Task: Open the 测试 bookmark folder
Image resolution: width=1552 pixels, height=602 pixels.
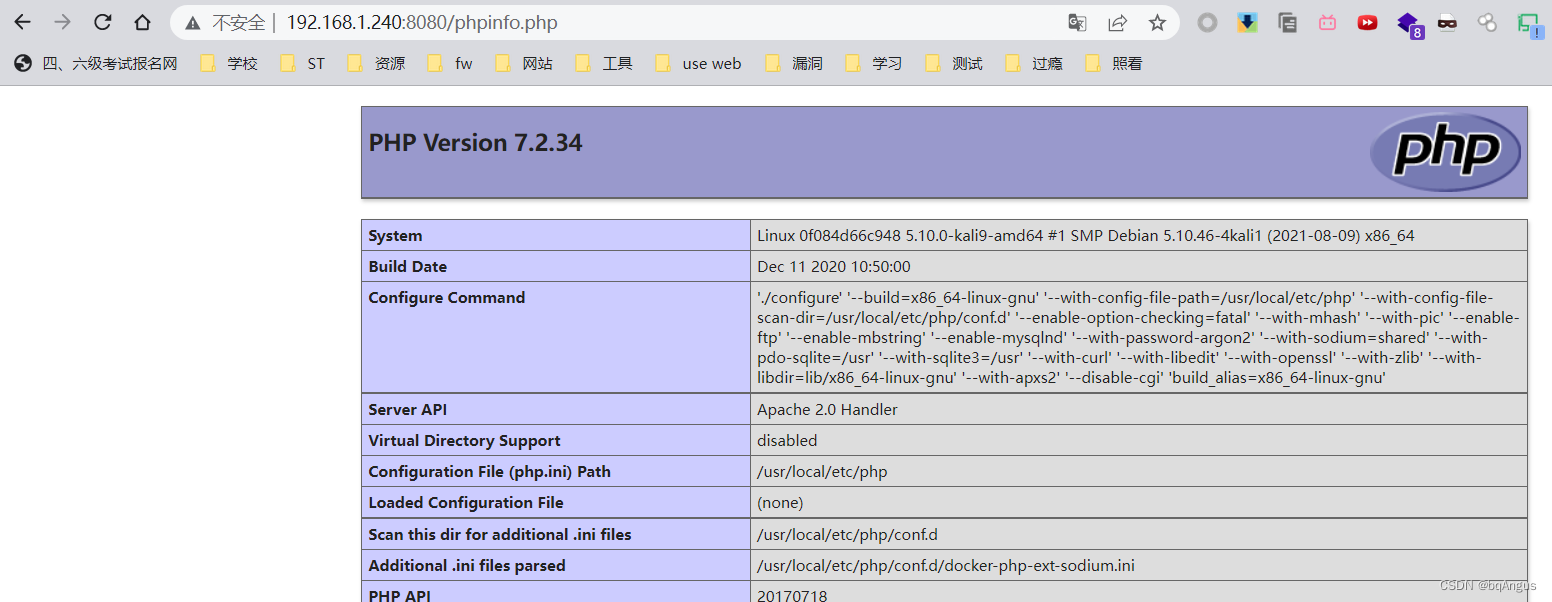Action: click(954, 63)
